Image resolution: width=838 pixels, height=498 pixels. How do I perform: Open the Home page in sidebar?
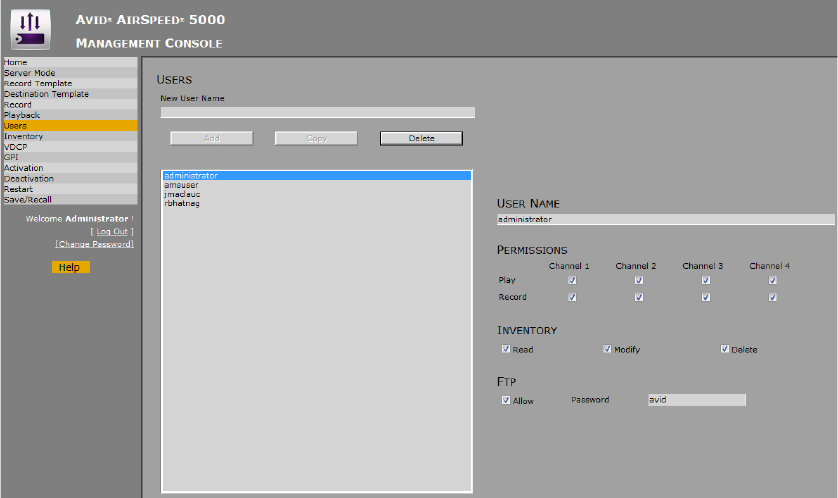coord(70,63)
